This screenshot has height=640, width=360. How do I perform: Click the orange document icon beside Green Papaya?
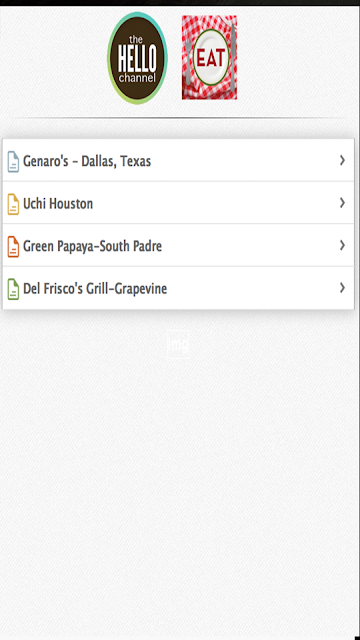tap(13, 247)
